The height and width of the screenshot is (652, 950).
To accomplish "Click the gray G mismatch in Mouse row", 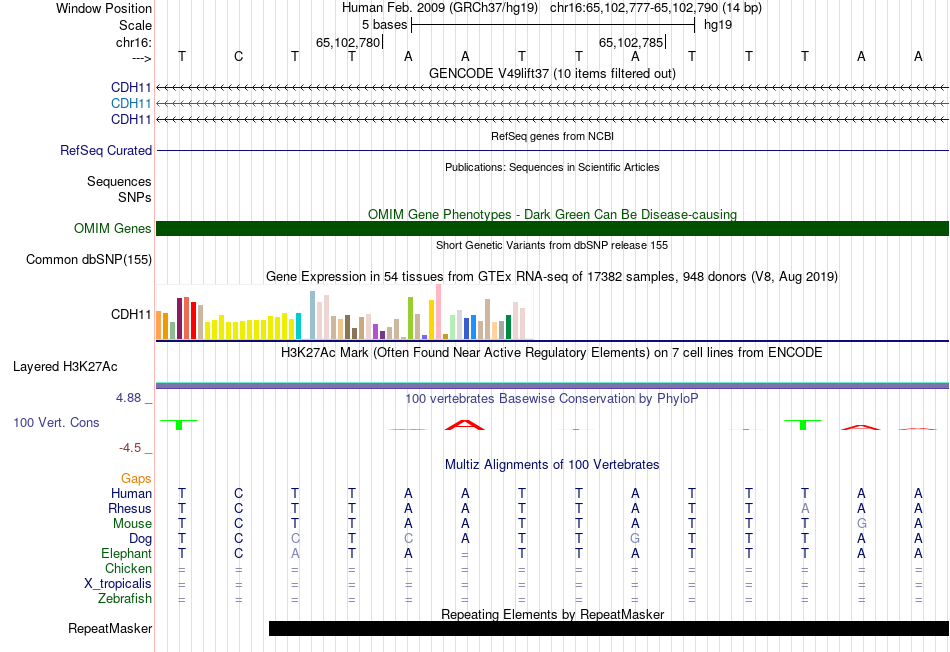I will [862, 524].
